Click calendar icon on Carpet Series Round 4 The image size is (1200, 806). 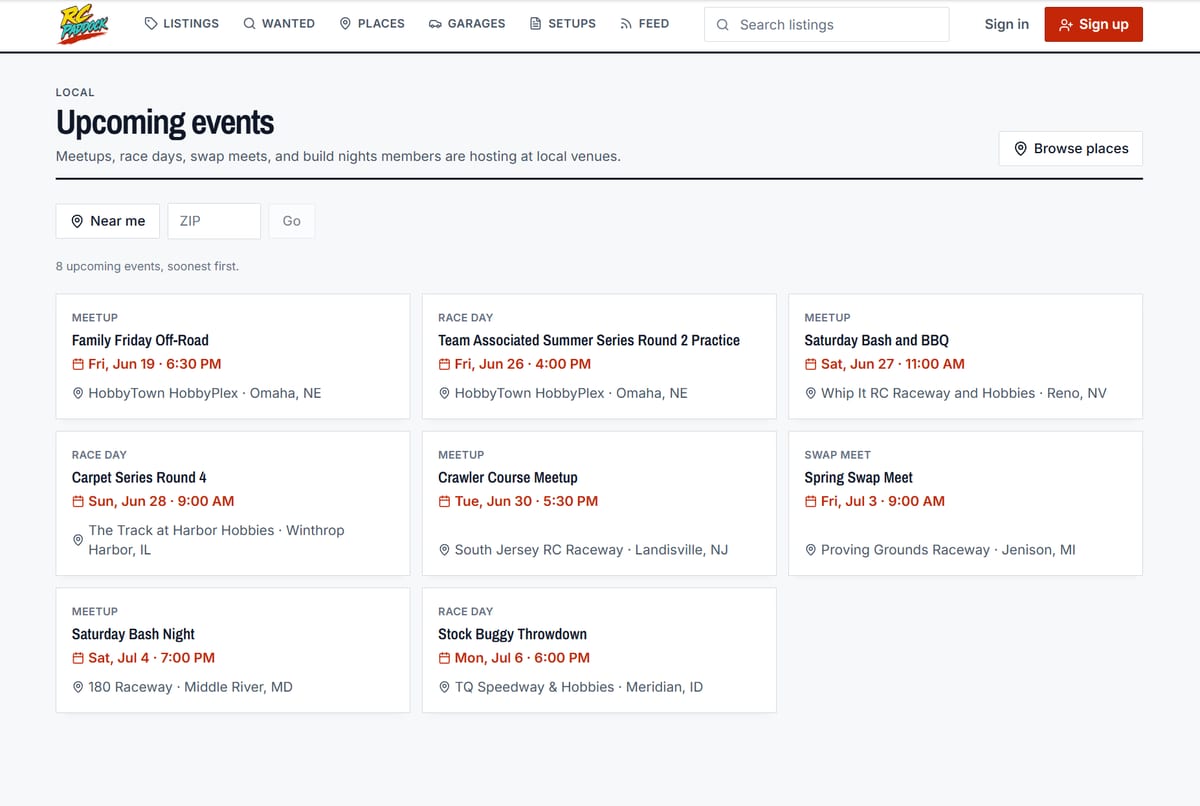tap(78, 501)
